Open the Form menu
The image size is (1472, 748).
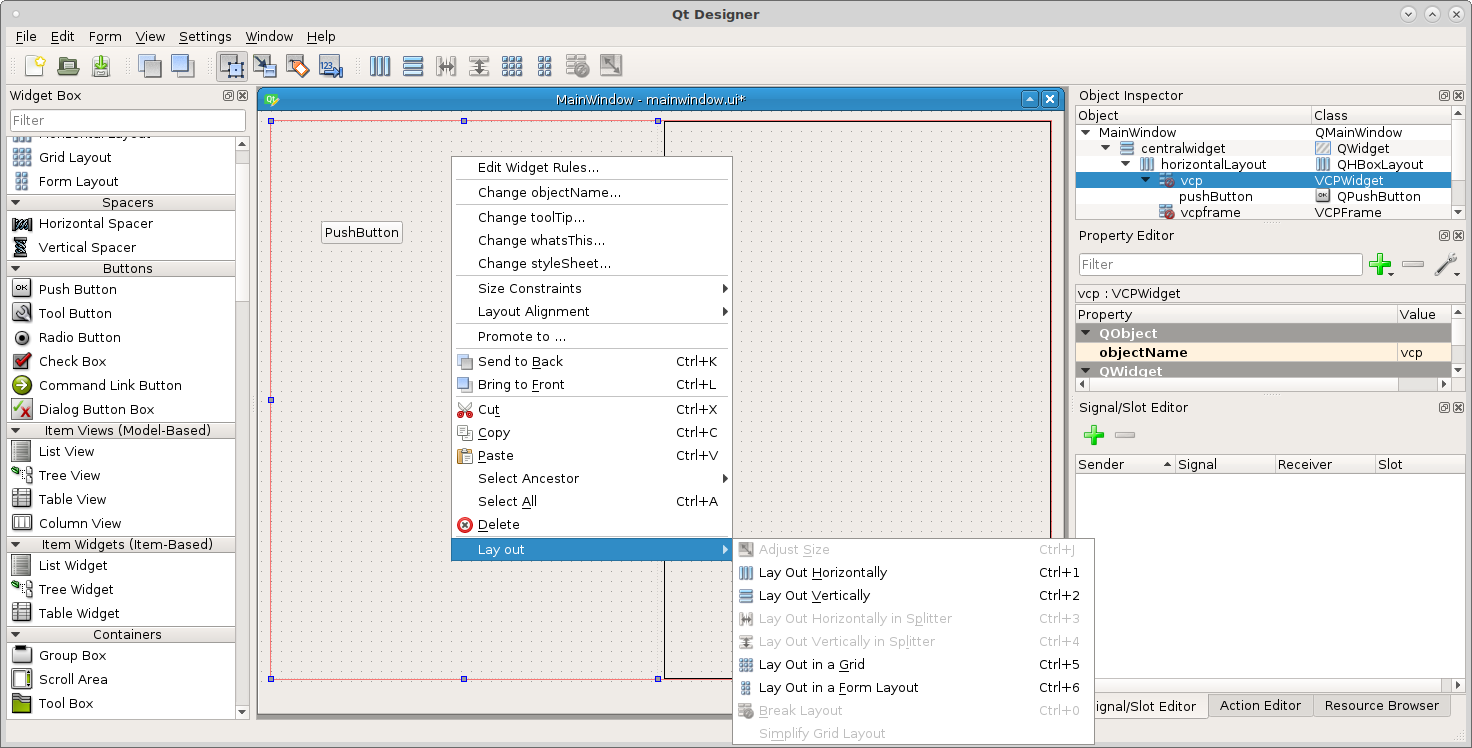coord(105,36)
